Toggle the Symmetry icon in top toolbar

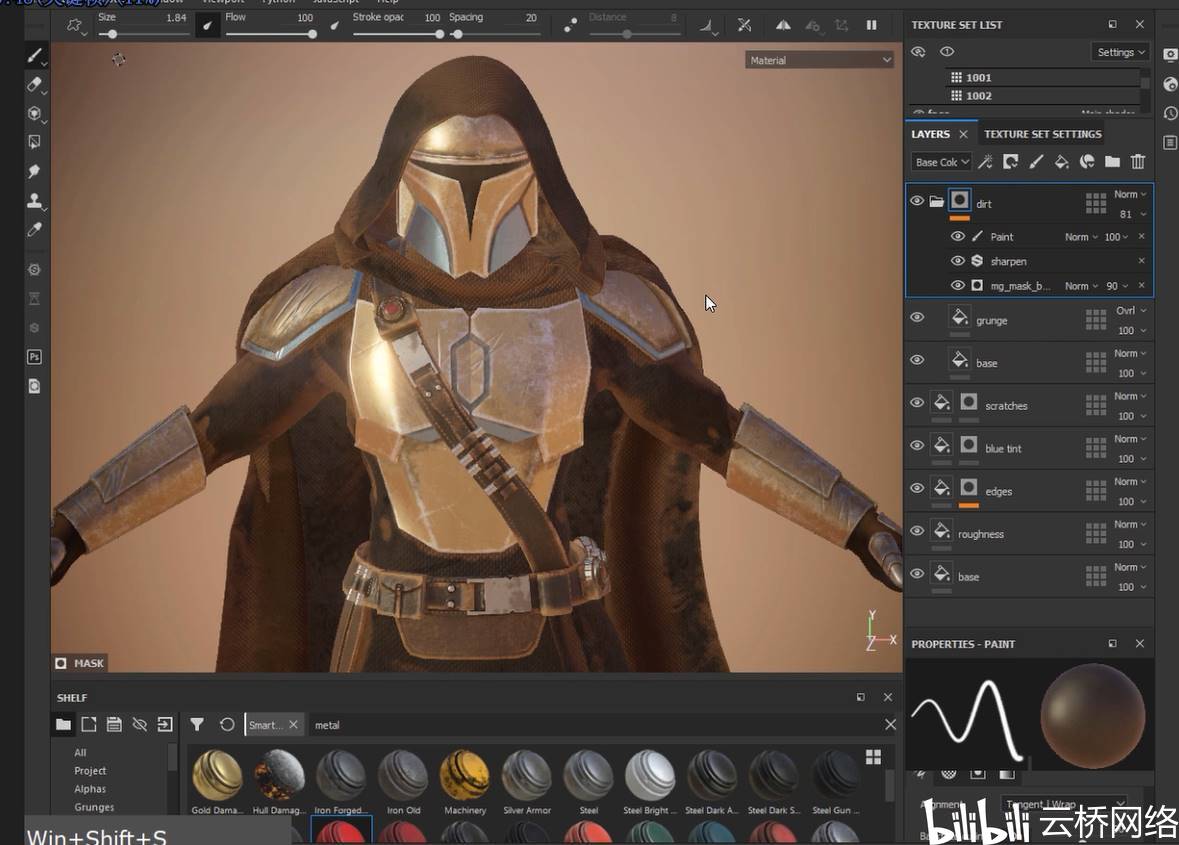coord(783,26)
